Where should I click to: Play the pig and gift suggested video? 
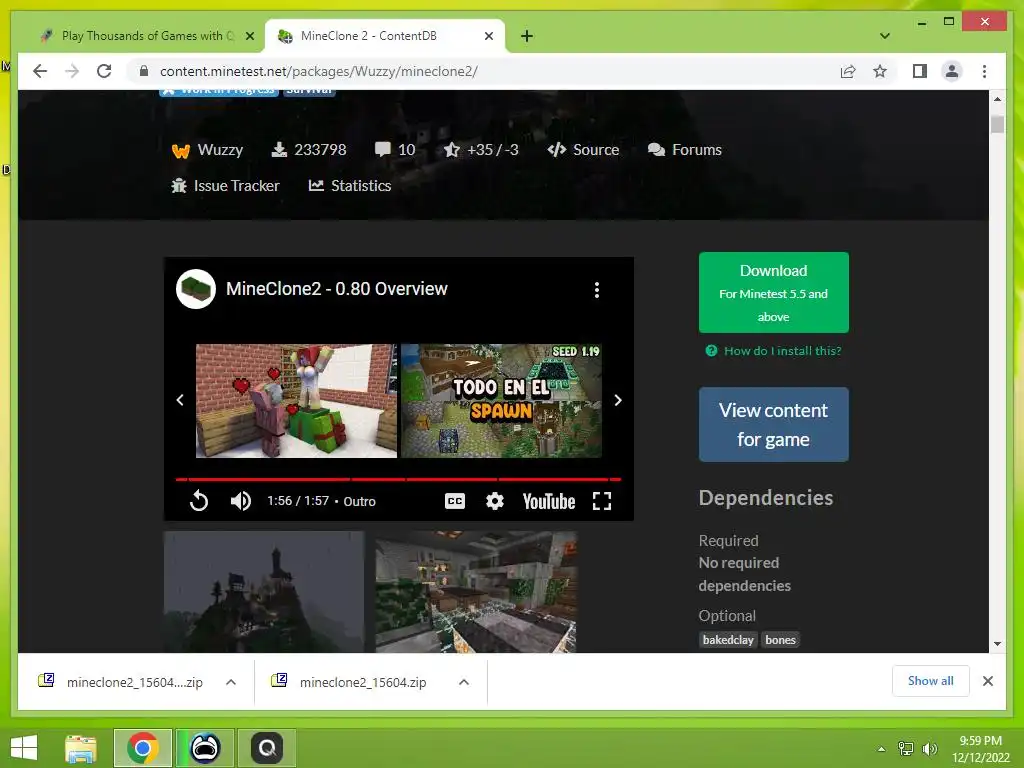[296, 401]
